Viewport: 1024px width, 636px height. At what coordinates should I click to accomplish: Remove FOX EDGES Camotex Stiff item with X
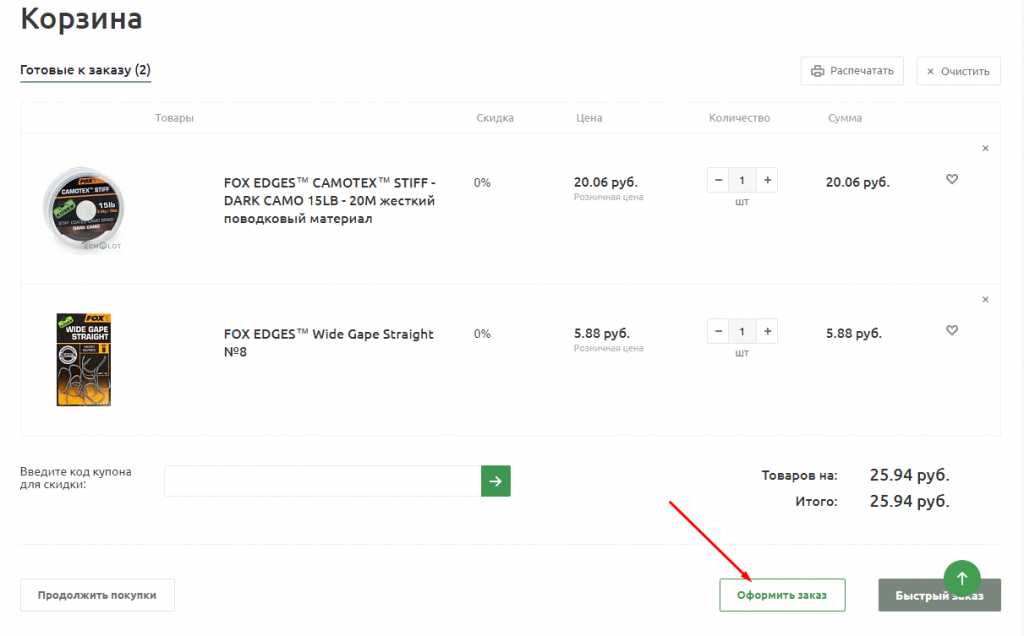click(x=985, y=148)
